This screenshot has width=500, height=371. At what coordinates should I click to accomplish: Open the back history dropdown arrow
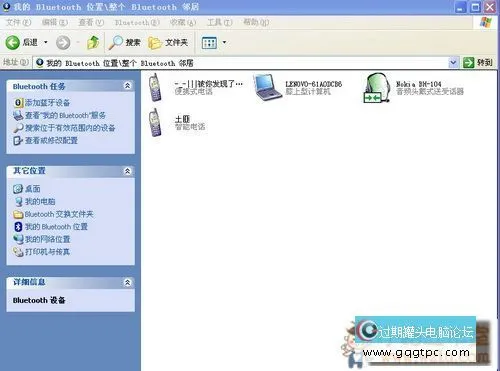pos(46,42)
